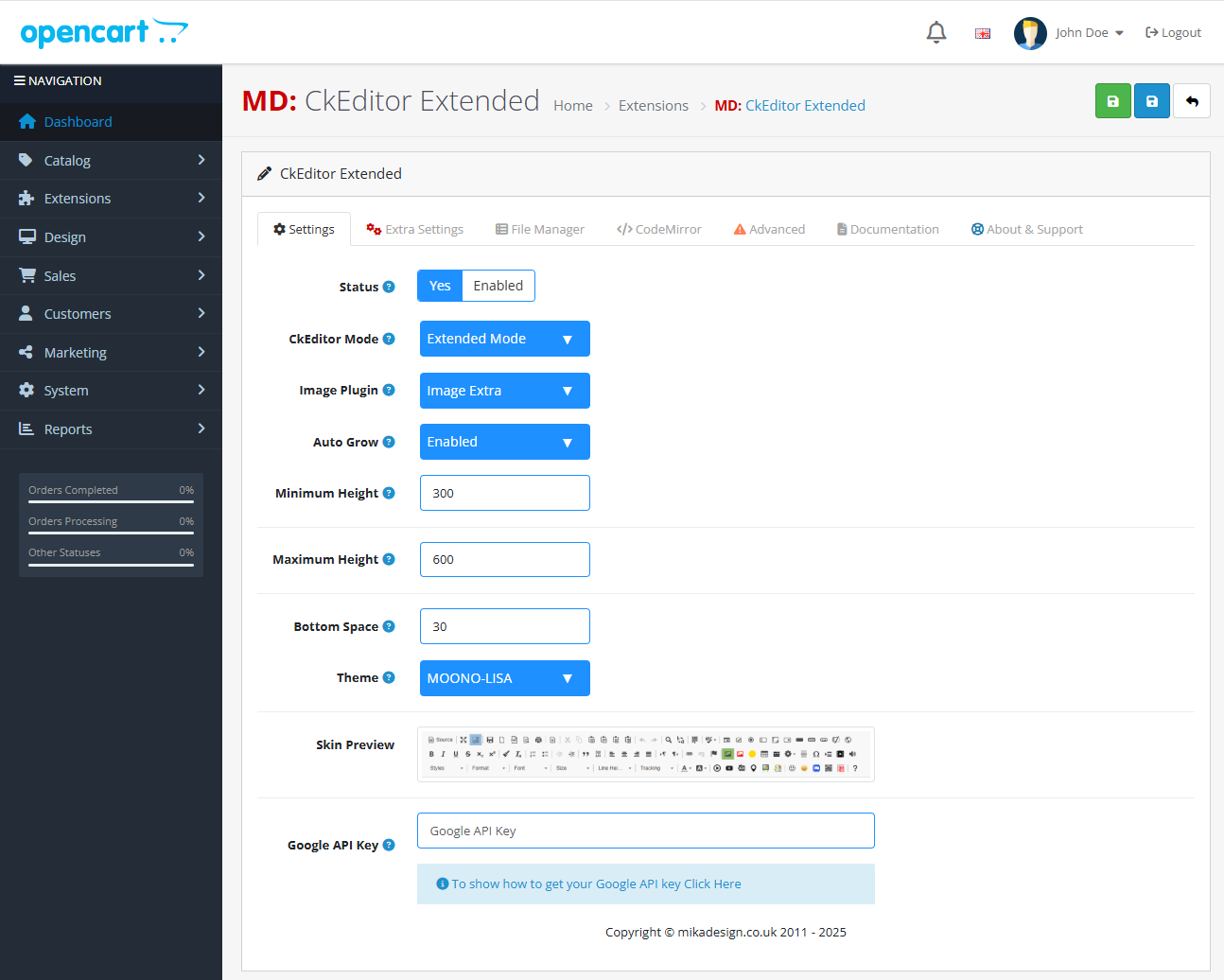This screenshot has width=1224, height=980.
Task: Click the Image Plugin help icon
Action: (389, 390)
